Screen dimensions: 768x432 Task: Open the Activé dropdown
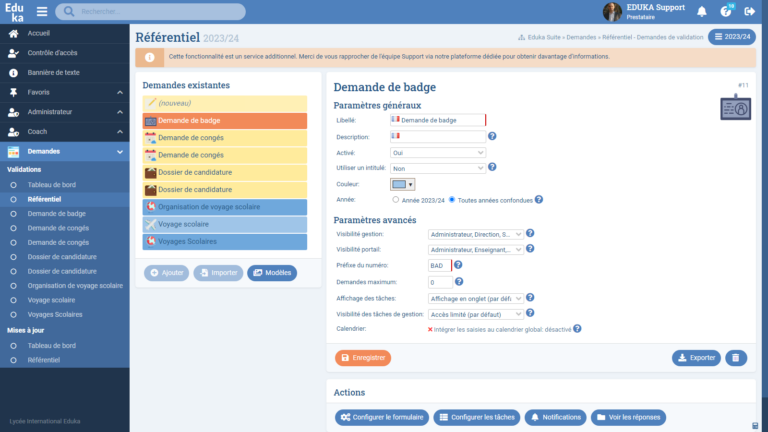pyautogui.click(x=438, y=153)
